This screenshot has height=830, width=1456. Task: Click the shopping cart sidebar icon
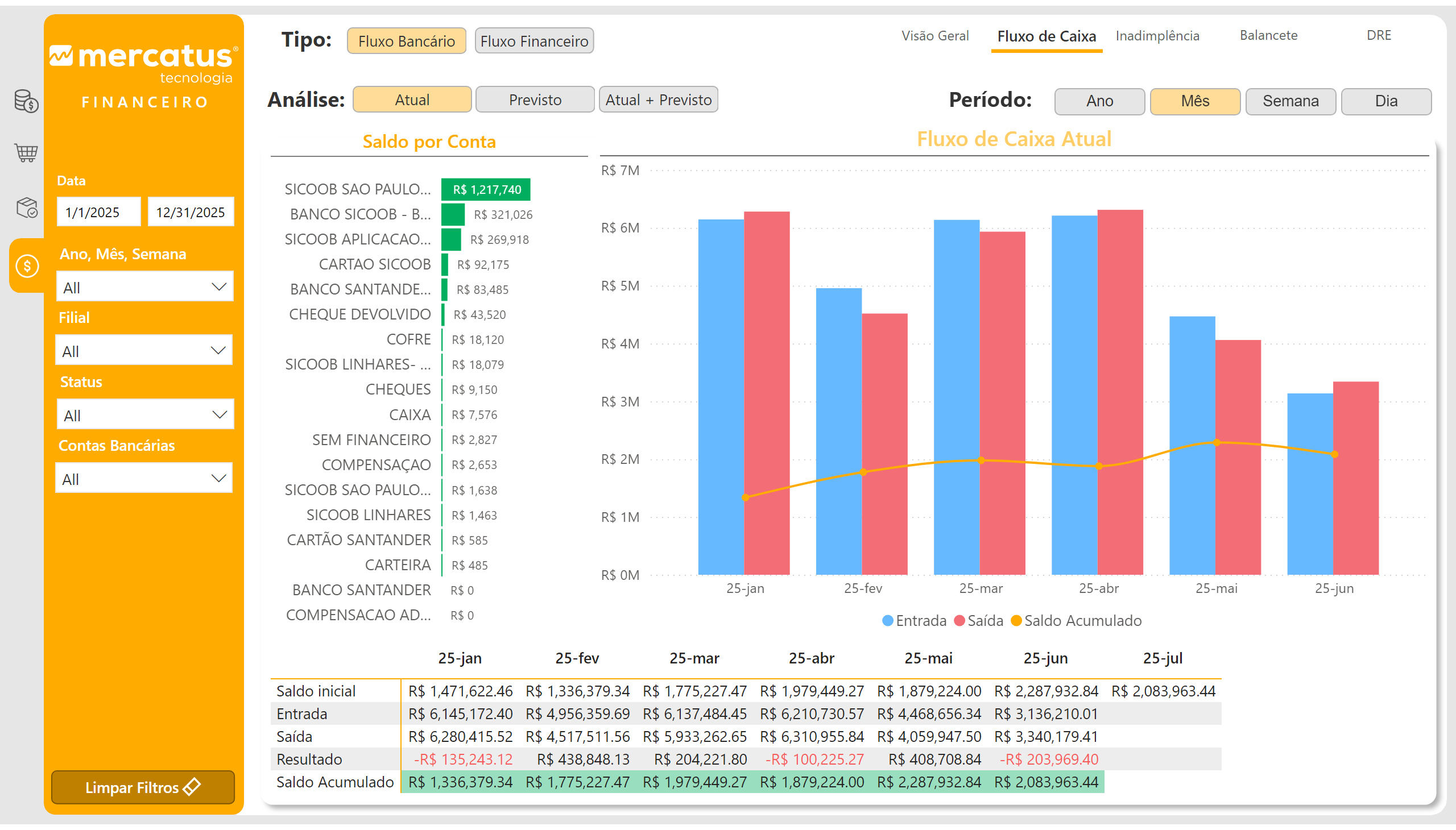point(26,153)
